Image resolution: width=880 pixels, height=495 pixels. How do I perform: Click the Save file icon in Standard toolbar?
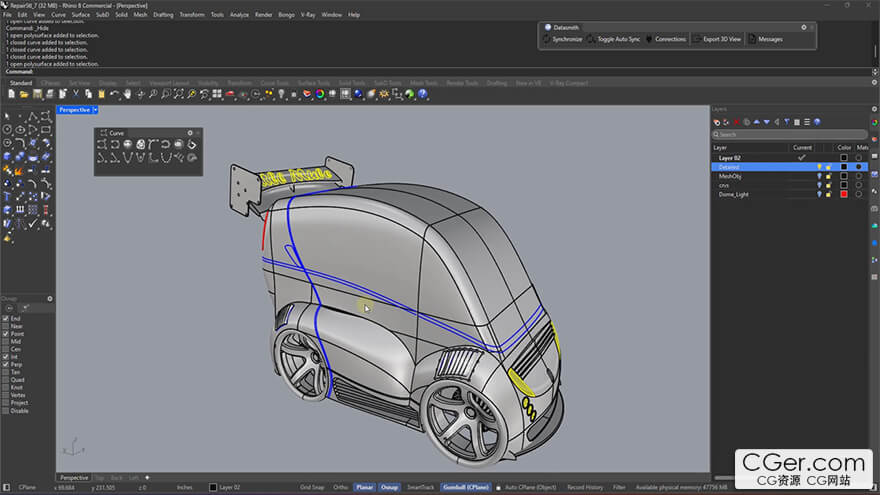tap(37, 94)
